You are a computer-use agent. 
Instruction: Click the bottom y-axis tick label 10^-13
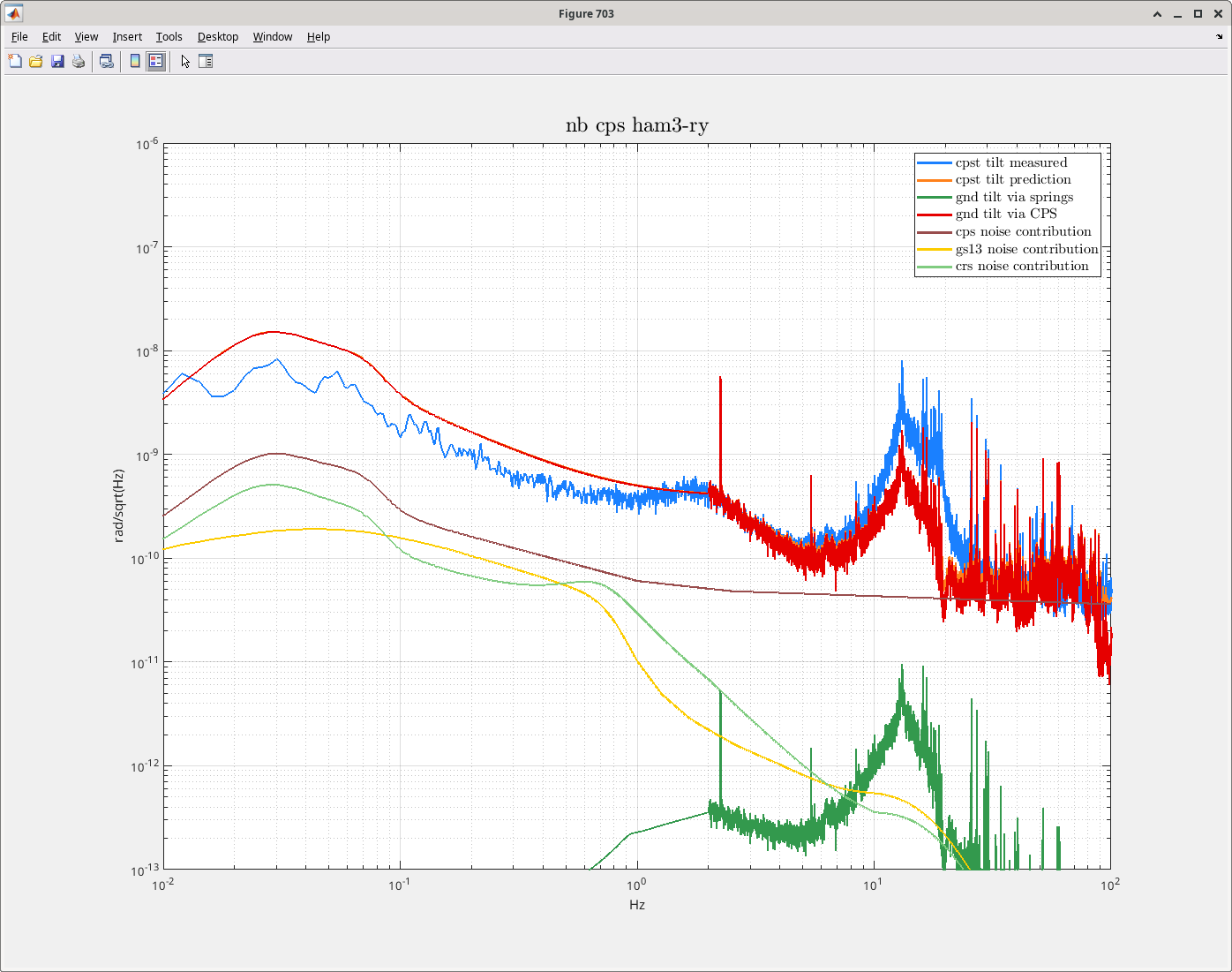[x=145, y=870]
